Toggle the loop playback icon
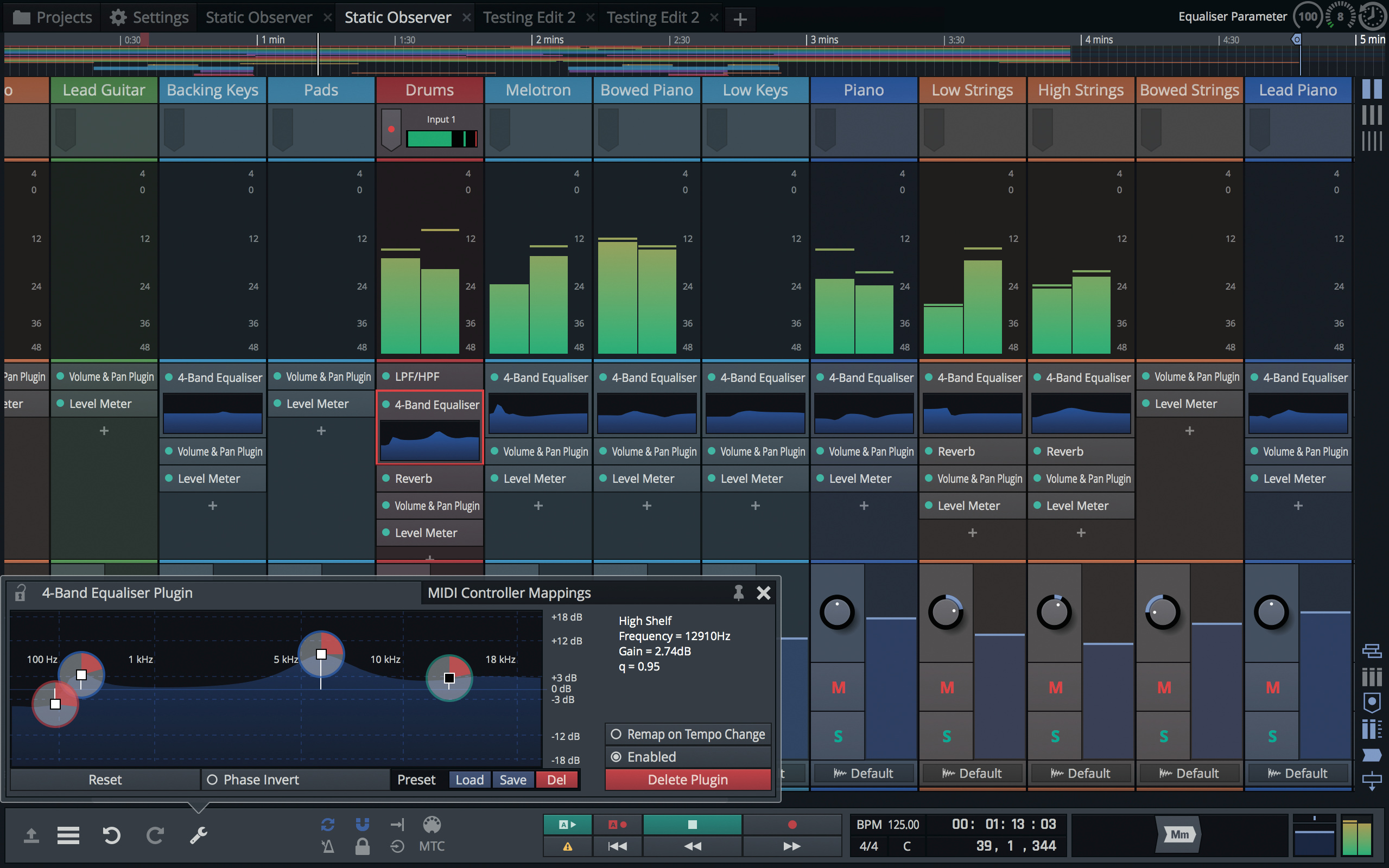Viewport: 1389px width, 868px height. click(327, 825)
